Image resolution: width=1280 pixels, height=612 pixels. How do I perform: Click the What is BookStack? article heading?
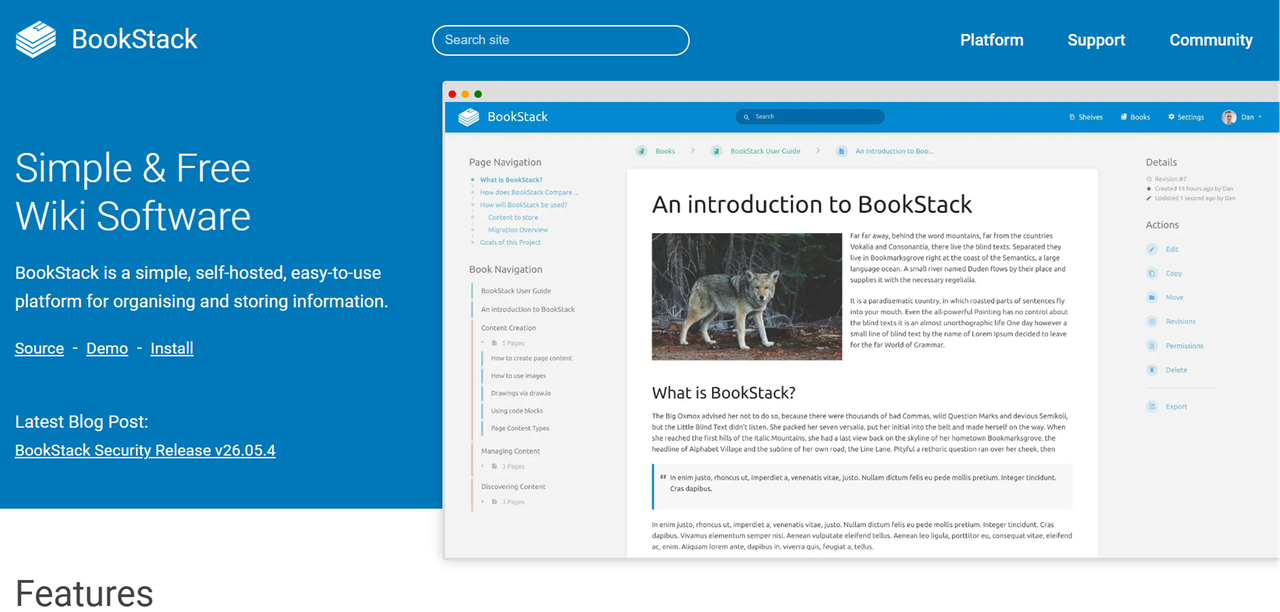(x=724, y=392)
